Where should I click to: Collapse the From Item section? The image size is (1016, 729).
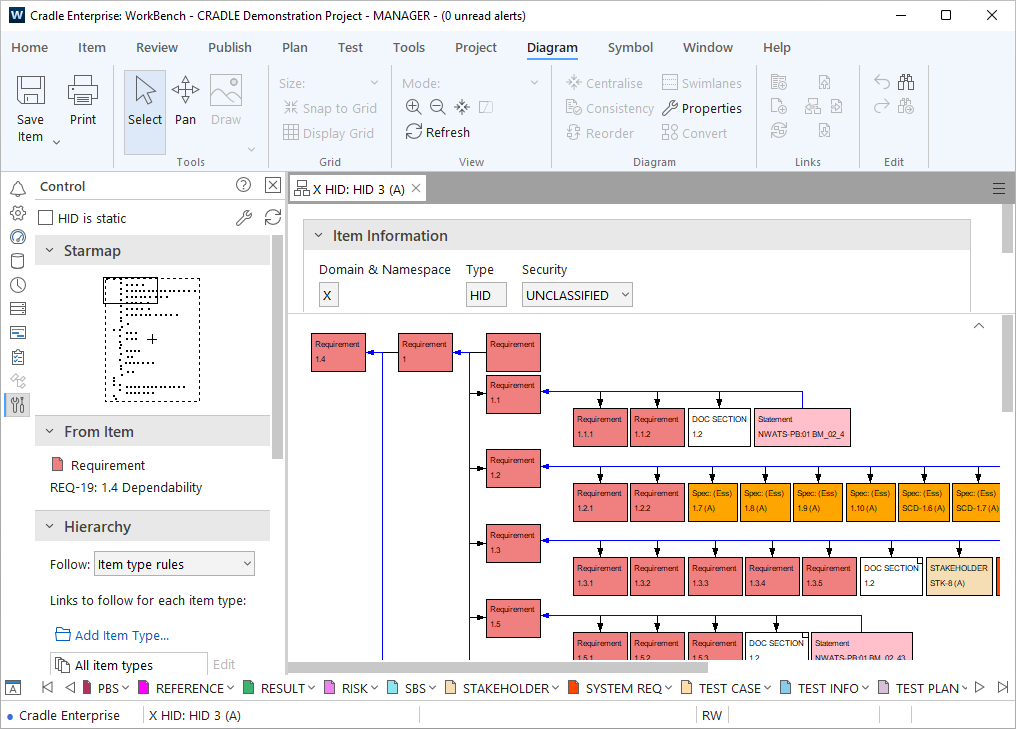tap(49, 431)
